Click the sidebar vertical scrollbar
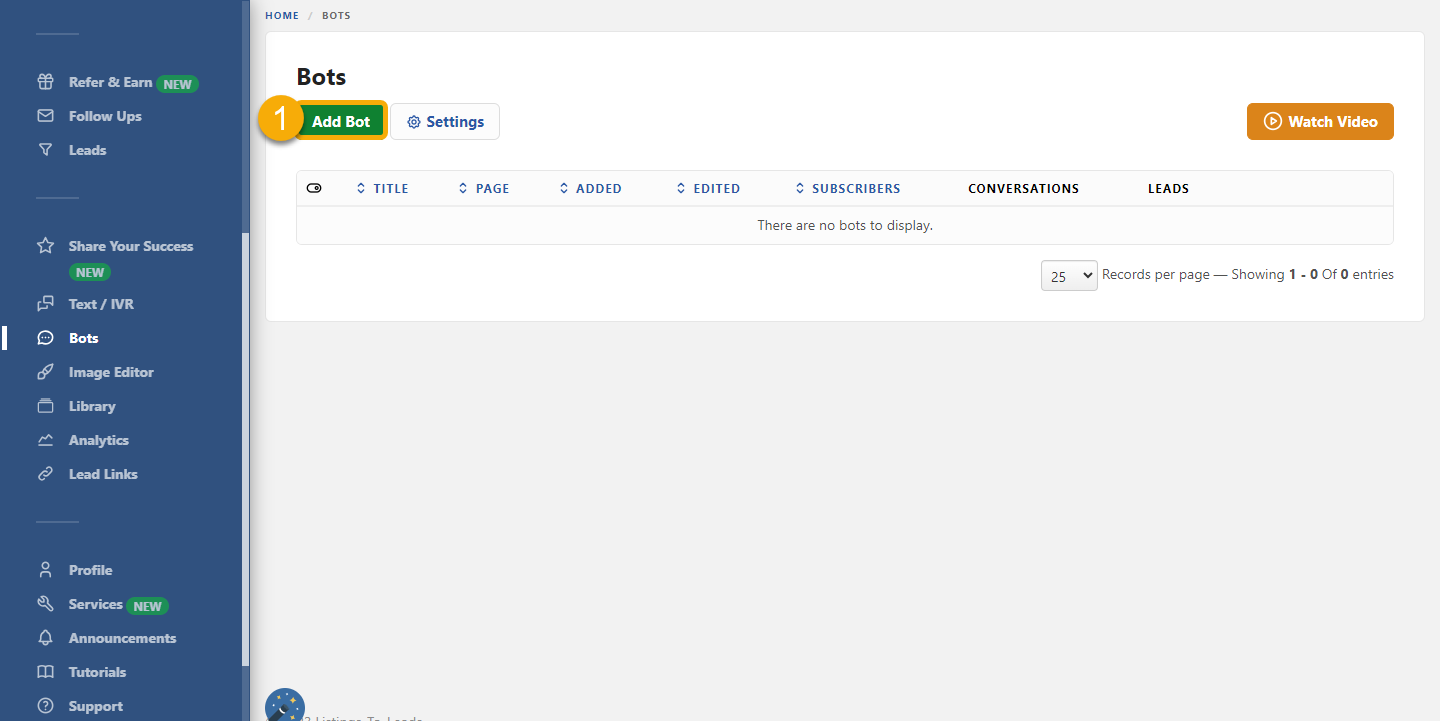 246,450
